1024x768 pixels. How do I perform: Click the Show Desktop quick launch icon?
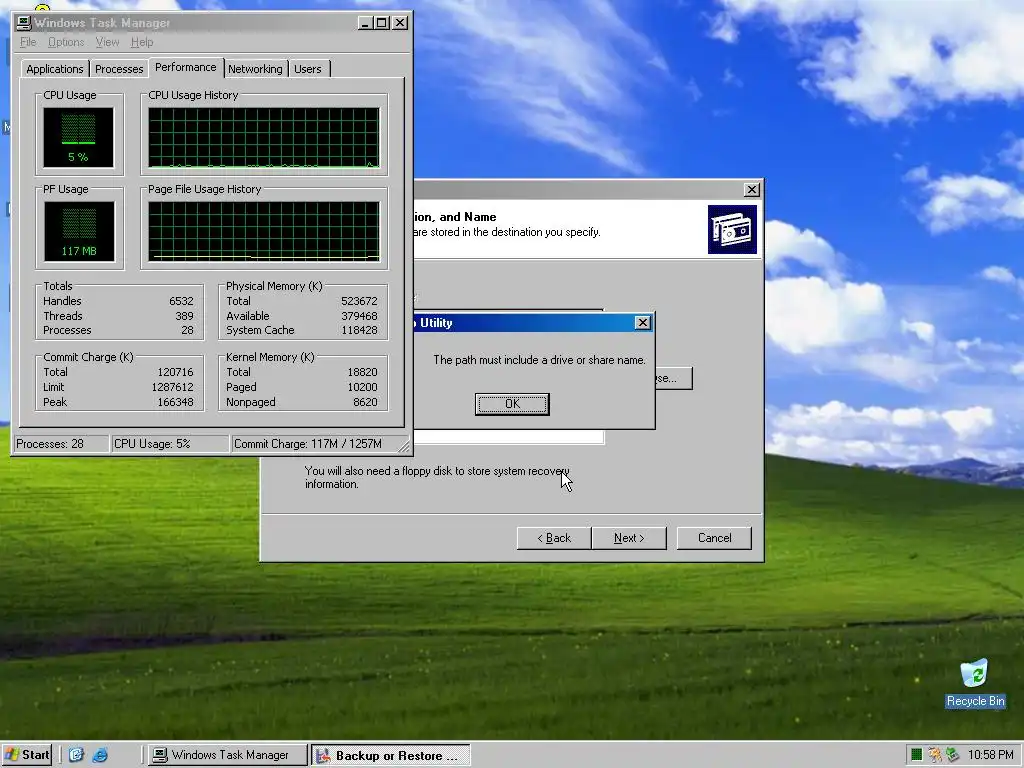76,755
